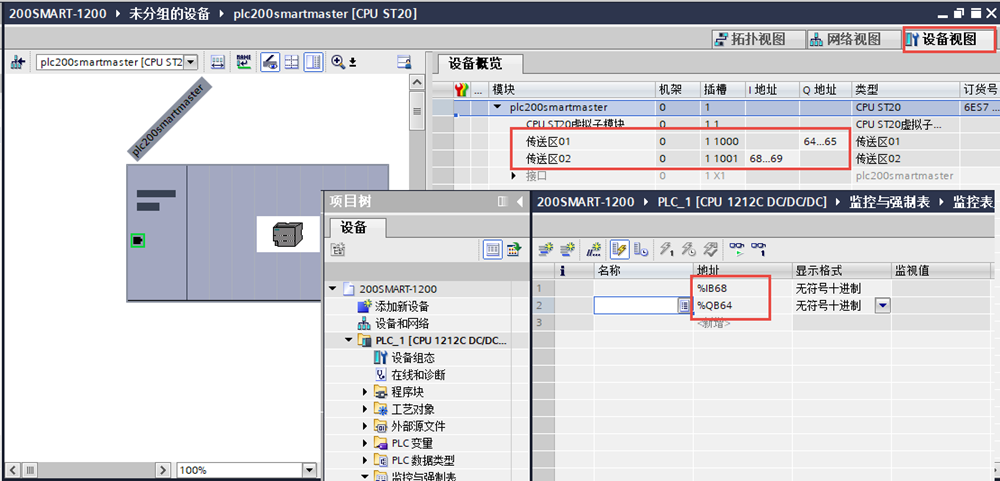Click the Q 地址 column header

click(x=825, y=90)
